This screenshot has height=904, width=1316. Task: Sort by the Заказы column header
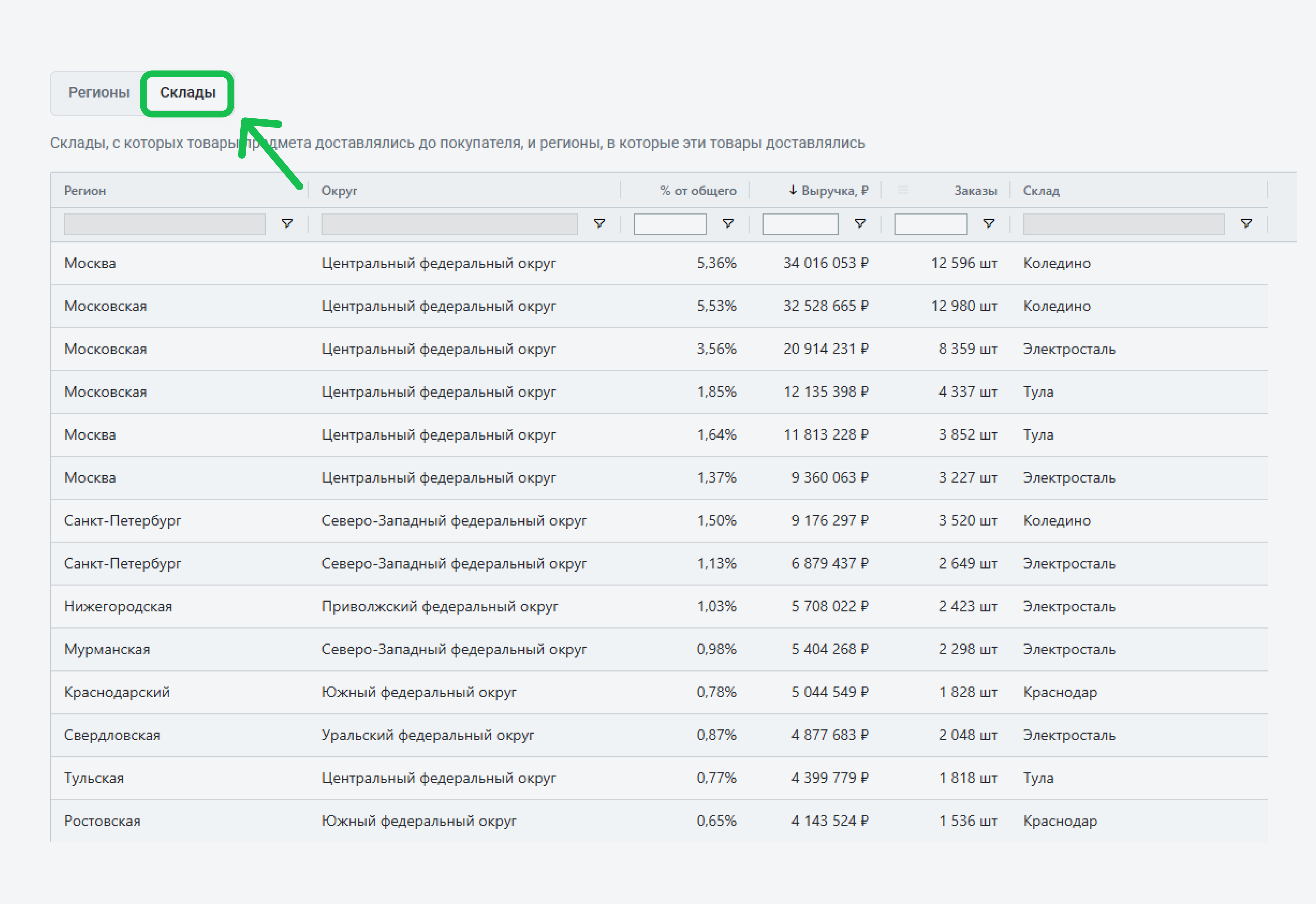click(x=975, y=191)
